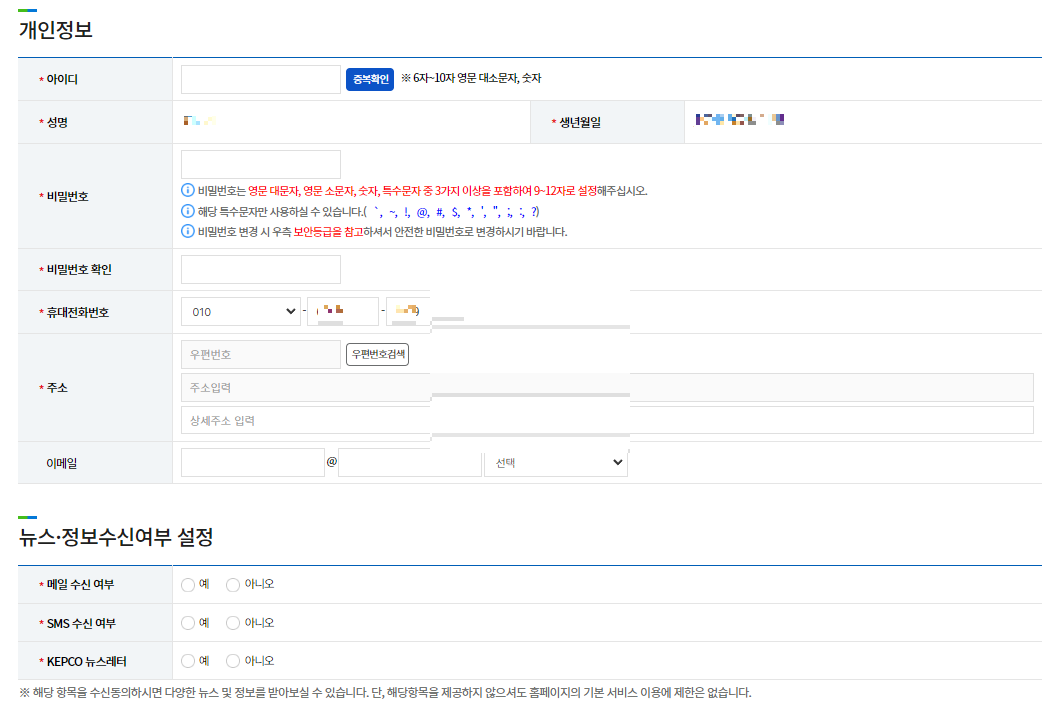The height and width of the screenshot is (705, 1060).
Task: Select 아니오 for KEPCO 뉴스레터
Action: 231,660
